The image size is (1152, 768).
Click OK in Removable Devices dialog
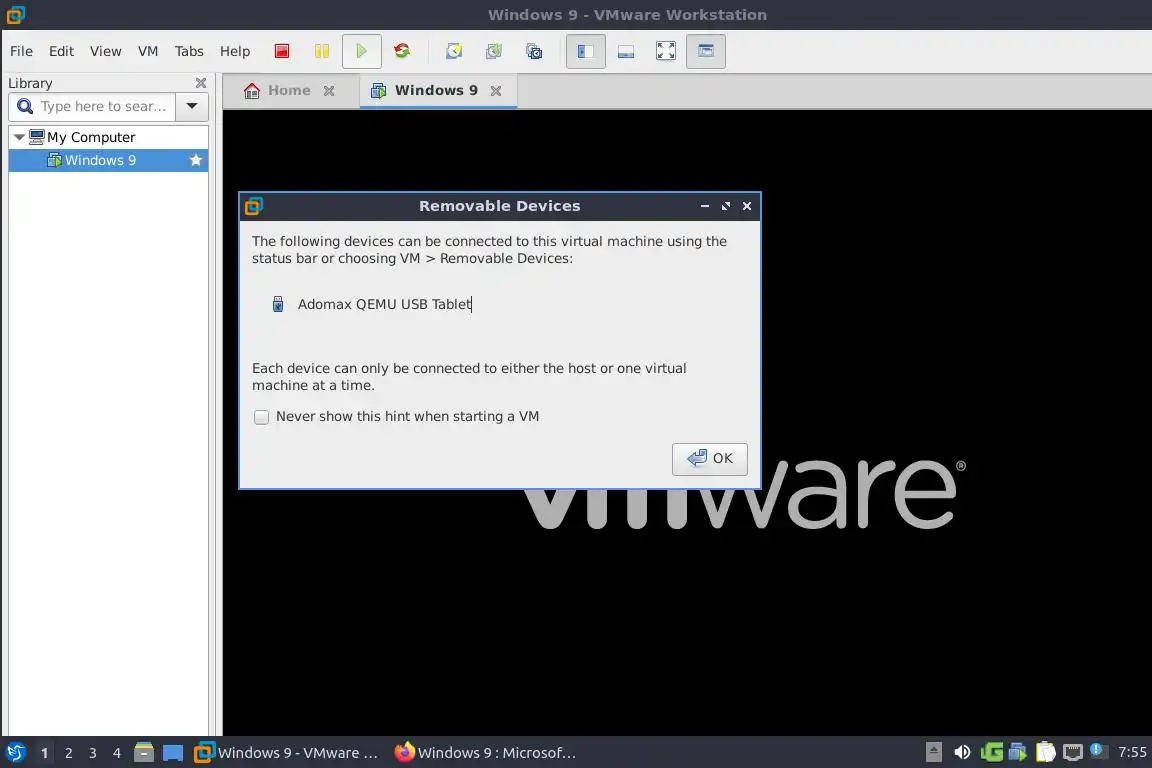tap(710, 459)
